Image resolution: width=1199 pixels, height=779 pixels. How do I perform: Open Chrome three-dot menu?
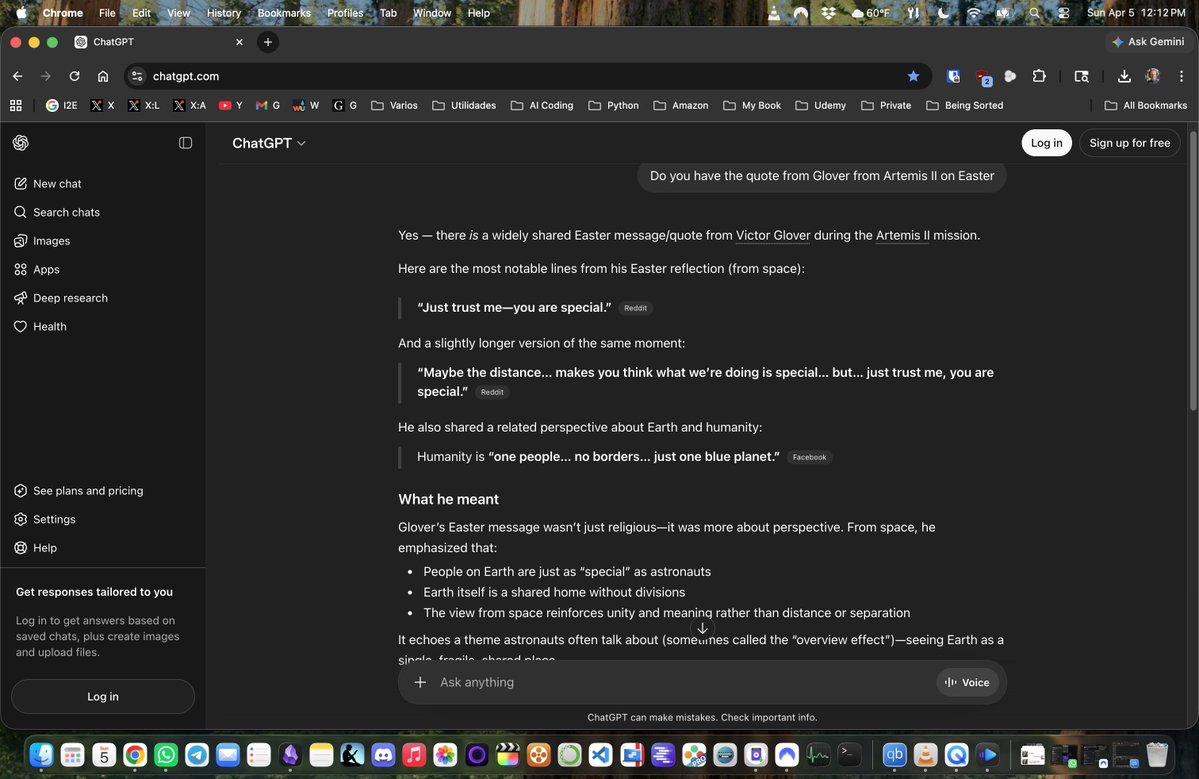pos(1181,76)
